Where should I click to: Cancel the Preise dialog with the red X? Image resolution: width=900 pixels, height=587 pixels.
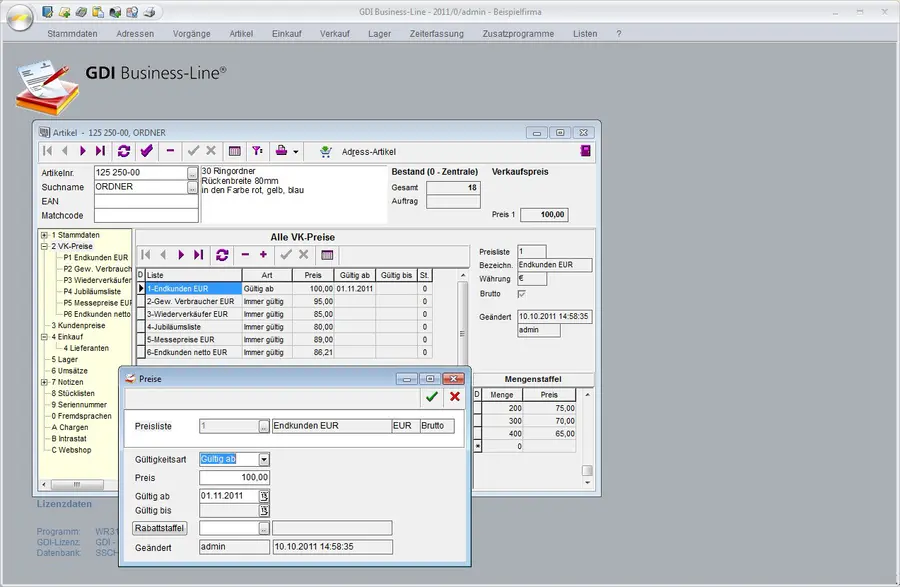pos(455,397)
